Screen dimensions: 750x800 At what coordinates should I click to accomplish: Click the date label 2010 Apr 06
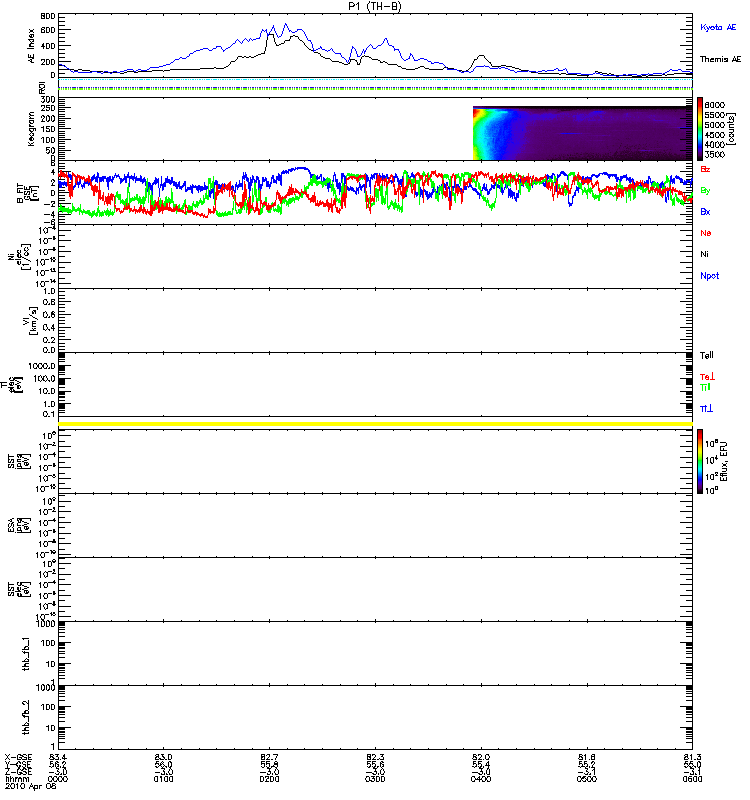tap(31, 786)
